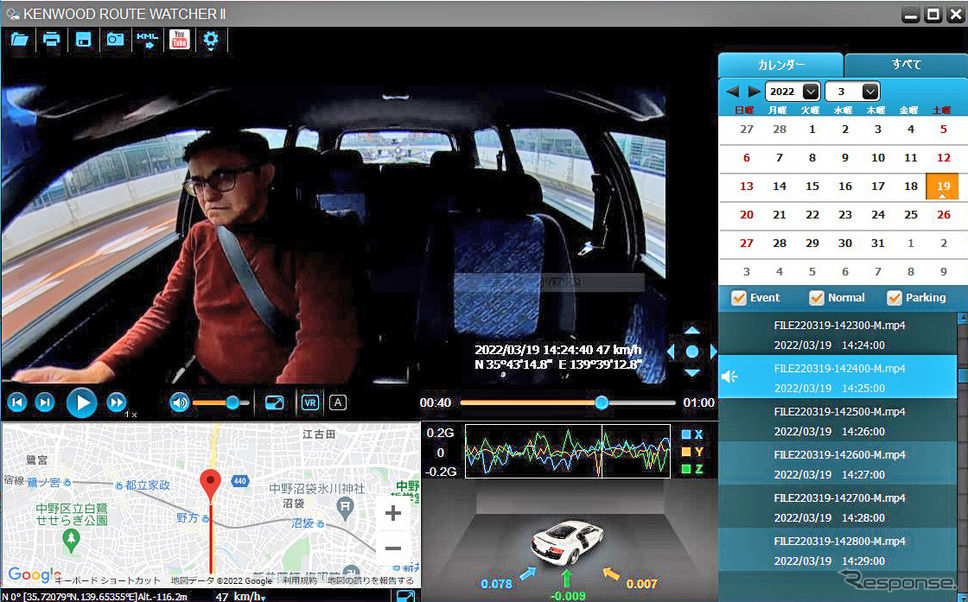Select March 6 in the calendar

point(746,158)
